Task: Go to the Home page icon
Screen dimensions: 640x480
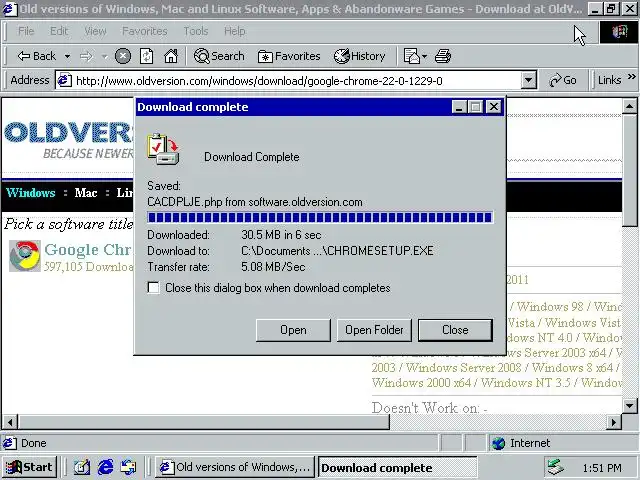Action: click(171, 56)
